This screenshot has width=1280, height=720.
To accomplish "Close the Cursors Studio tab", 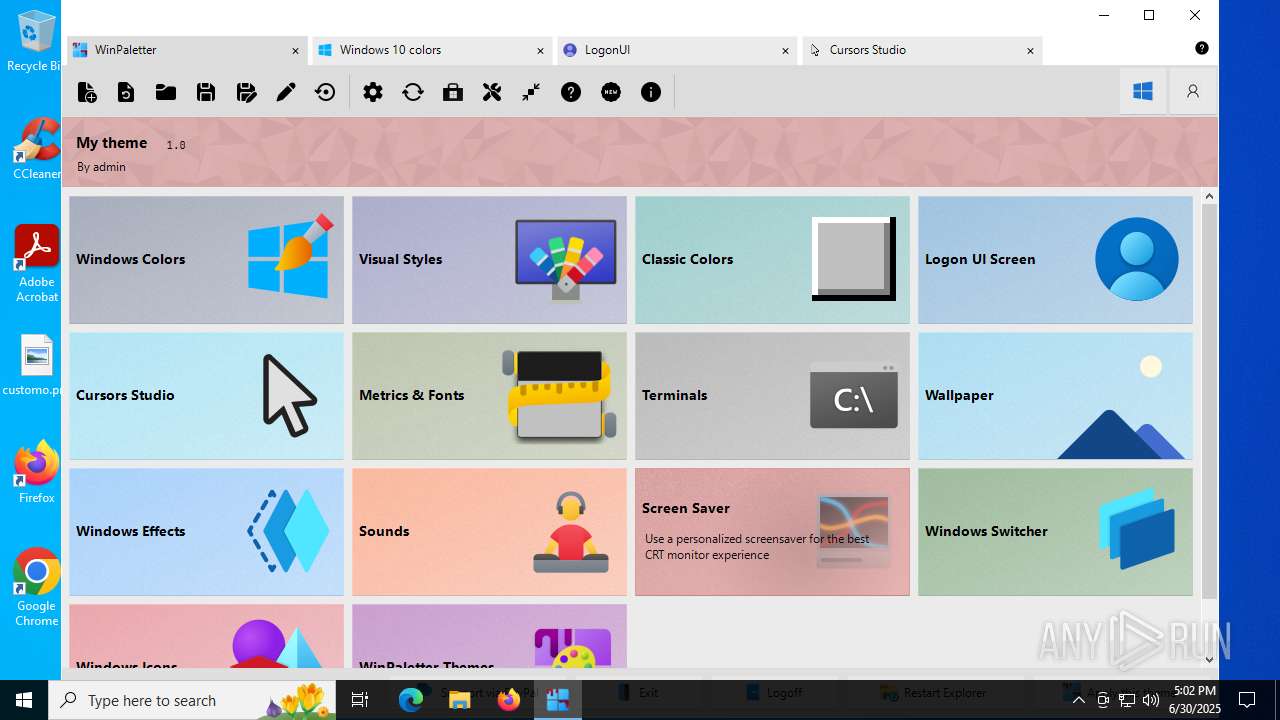I will point(1030,50).
